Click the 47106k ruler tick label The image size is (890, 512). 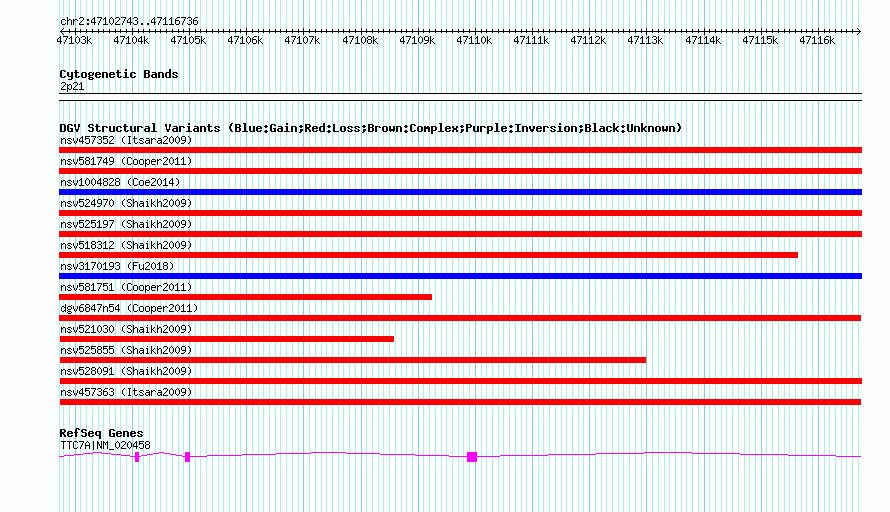pos(245,40)
